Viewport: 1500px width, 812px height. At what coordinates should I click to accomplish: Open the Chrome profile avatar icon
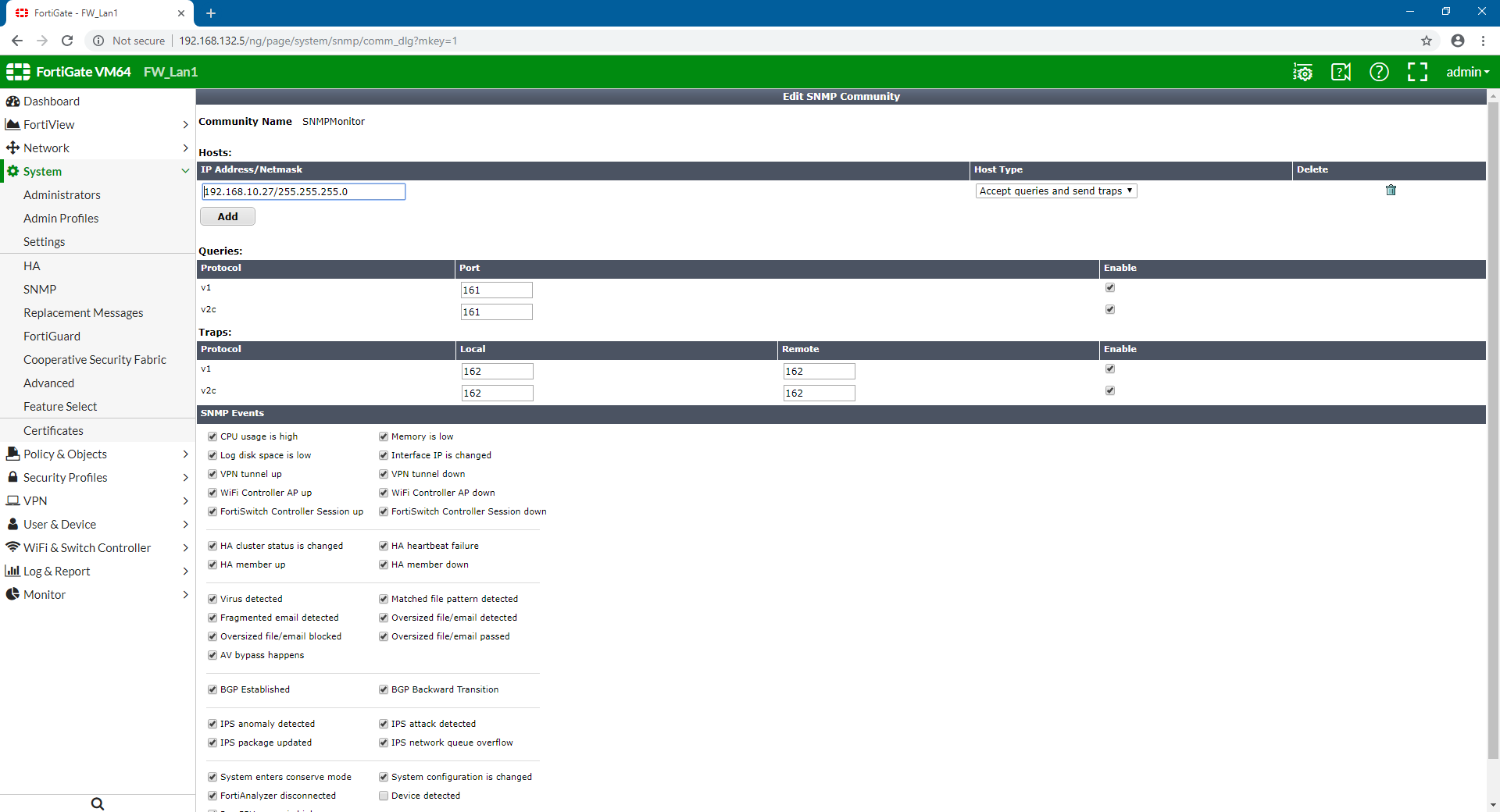1458,41
